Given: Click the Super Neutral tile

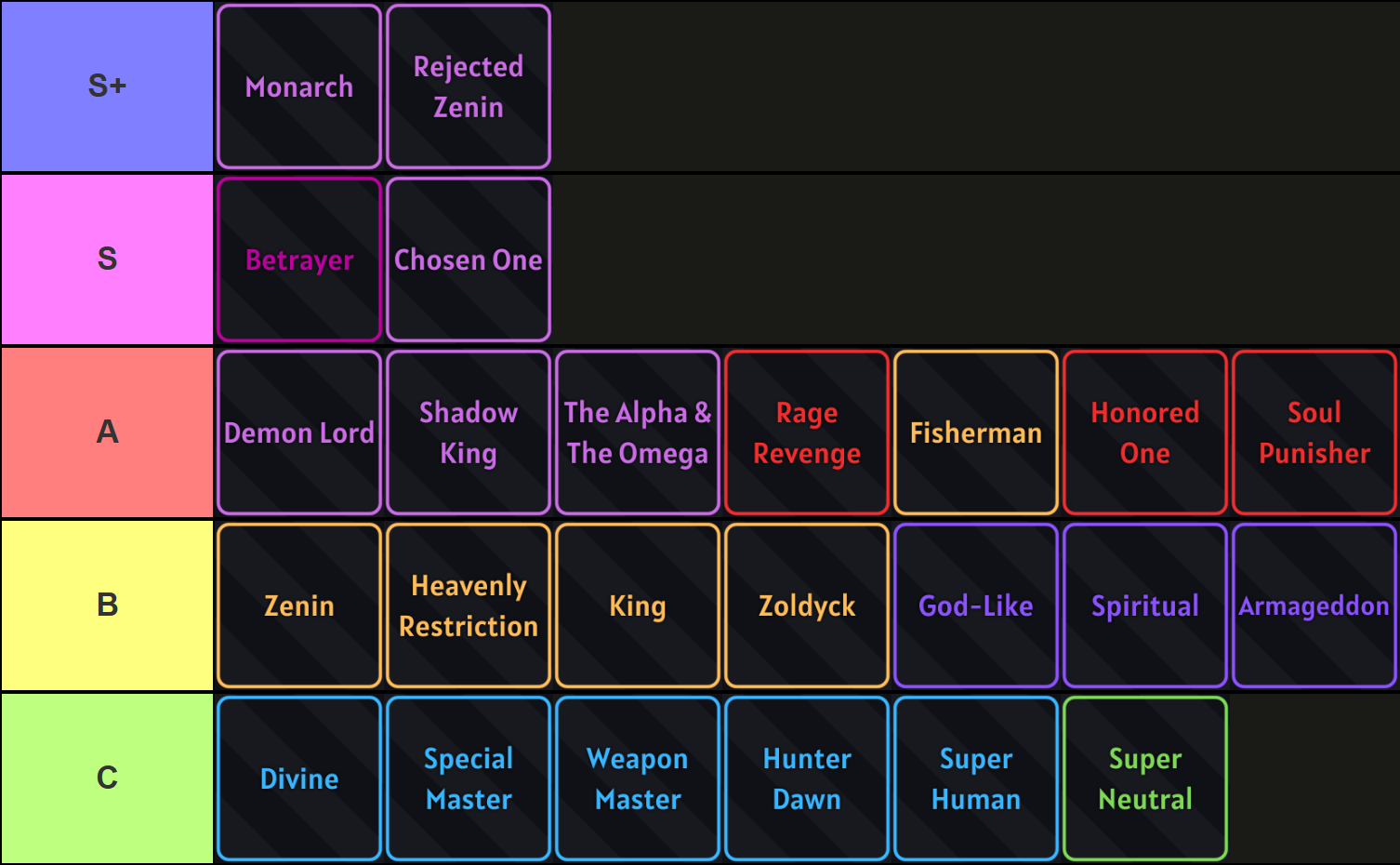Looking at the screenshot, I should coord(1145,778).
